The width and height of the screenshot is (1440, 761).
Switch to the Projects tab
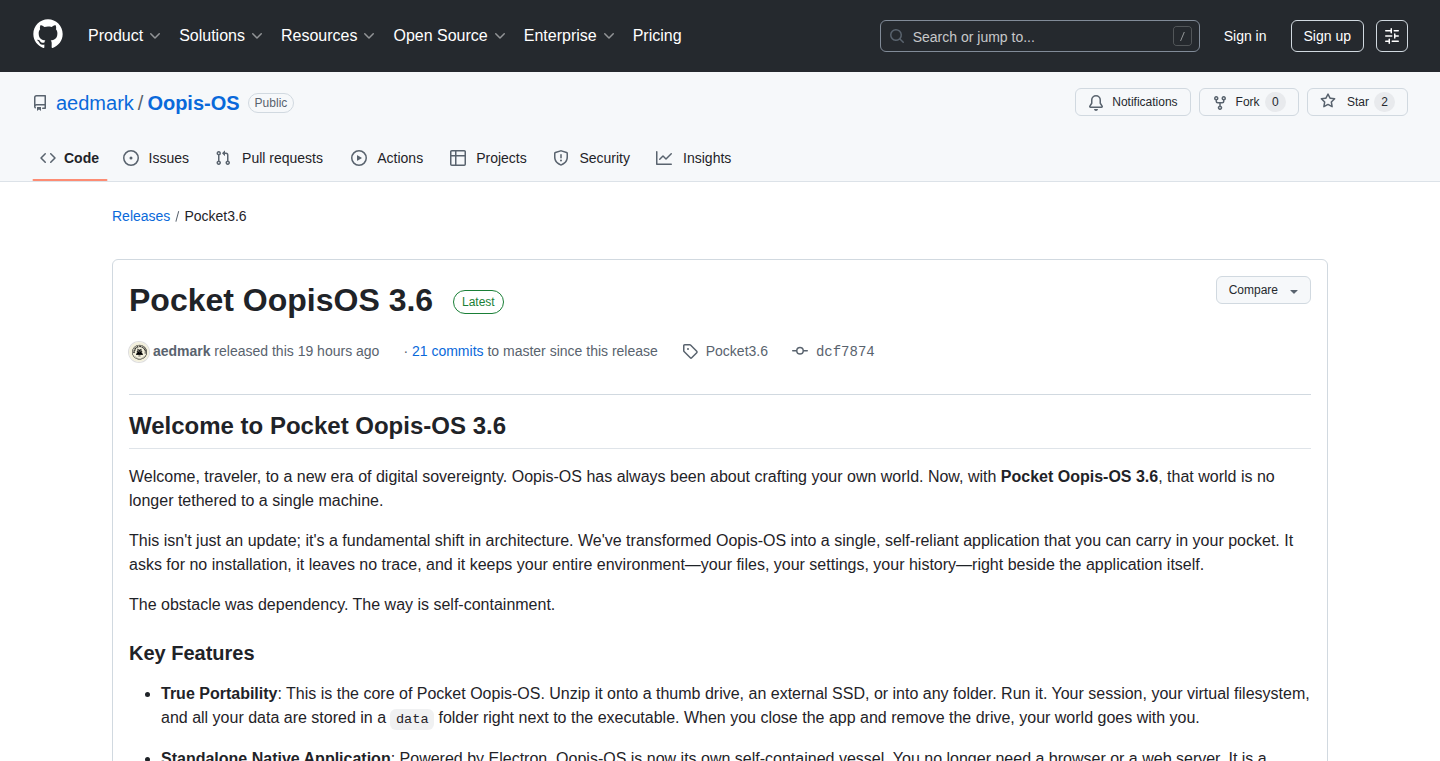(x=488, y=158)
